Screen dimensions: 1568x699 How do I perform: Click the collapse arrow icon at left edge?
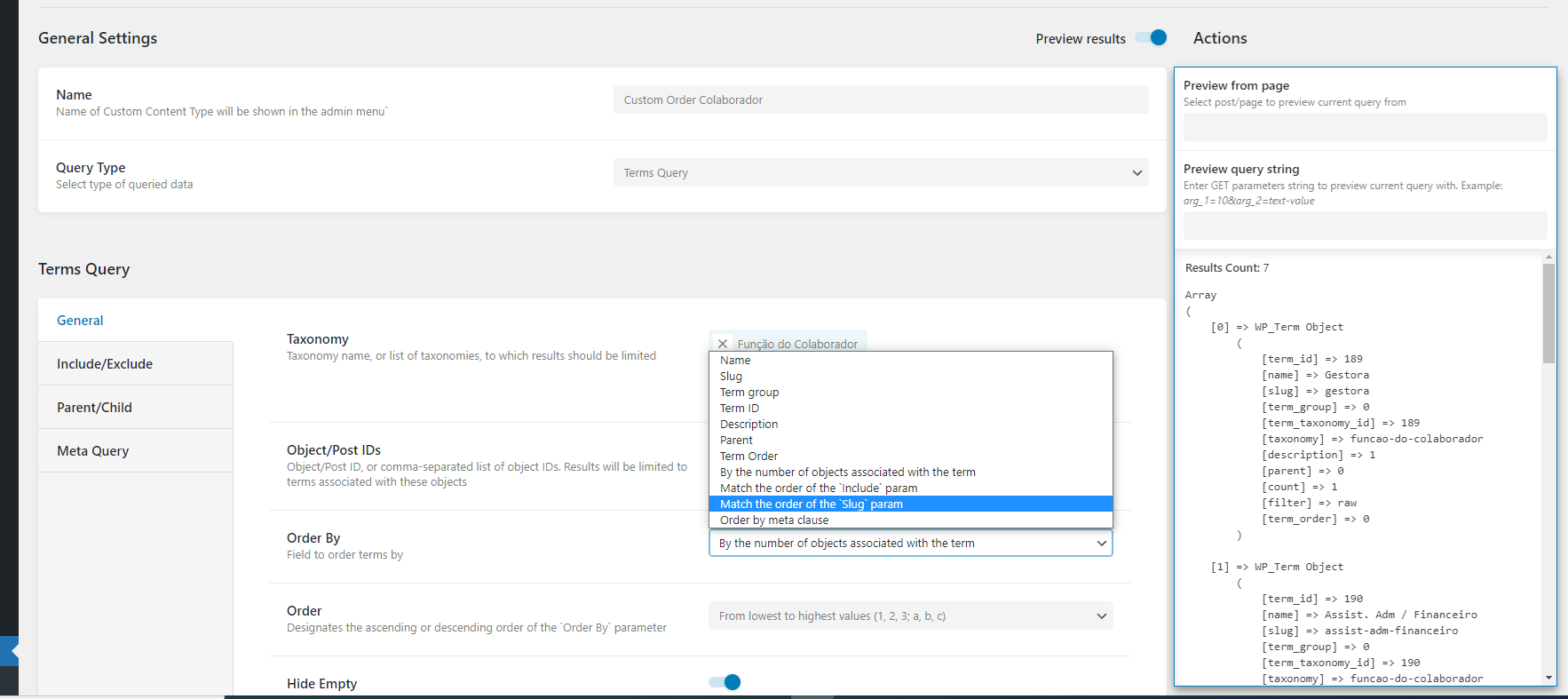10,651
